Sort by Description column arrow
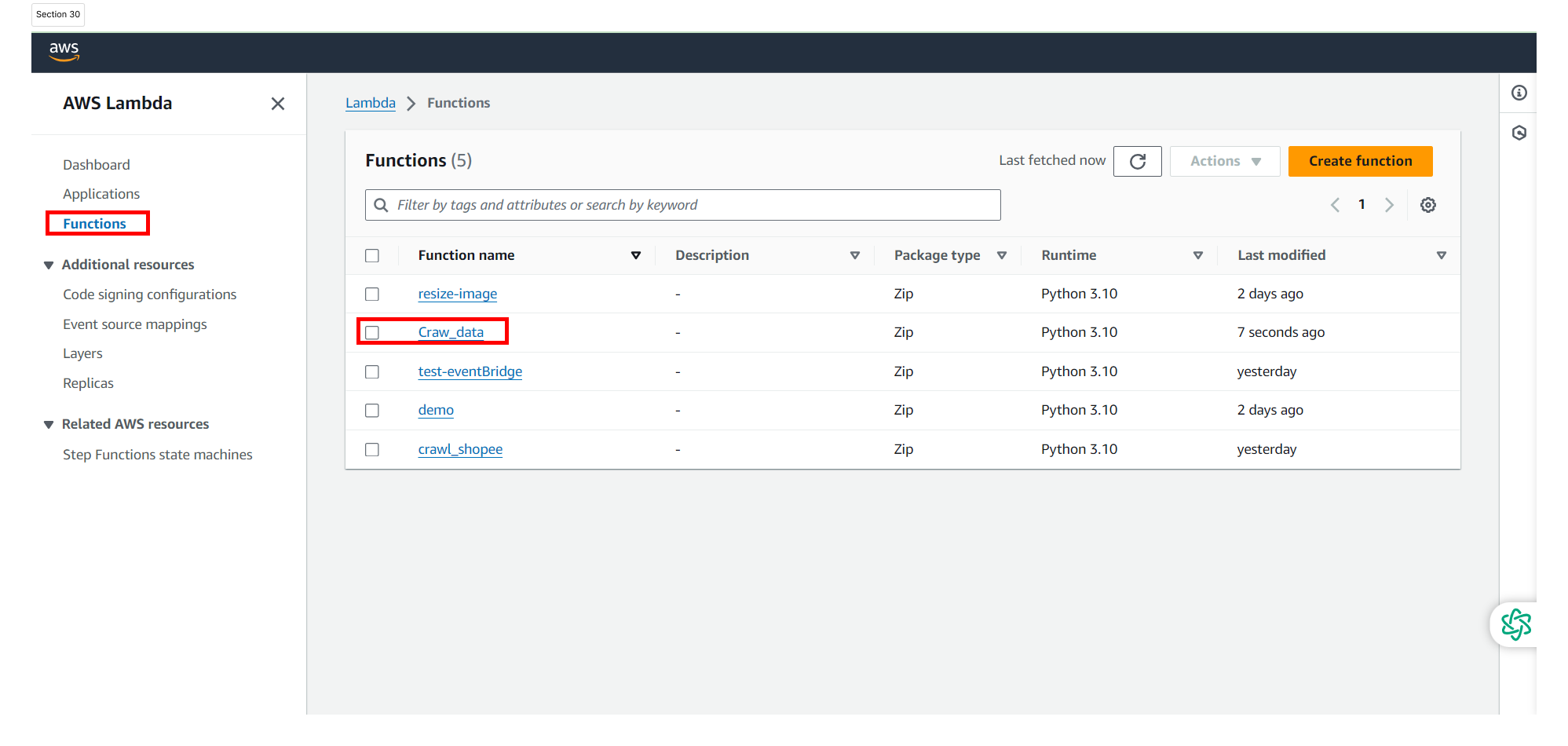Viewport: 1568px width, 746px height. [x=855, y=255]
